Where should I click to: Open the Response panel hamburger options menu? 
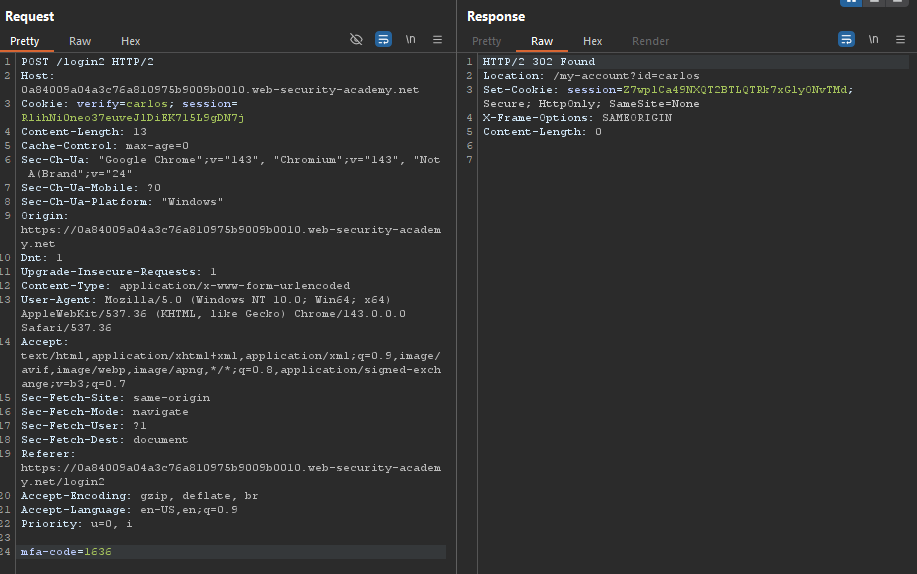point(901,39)
